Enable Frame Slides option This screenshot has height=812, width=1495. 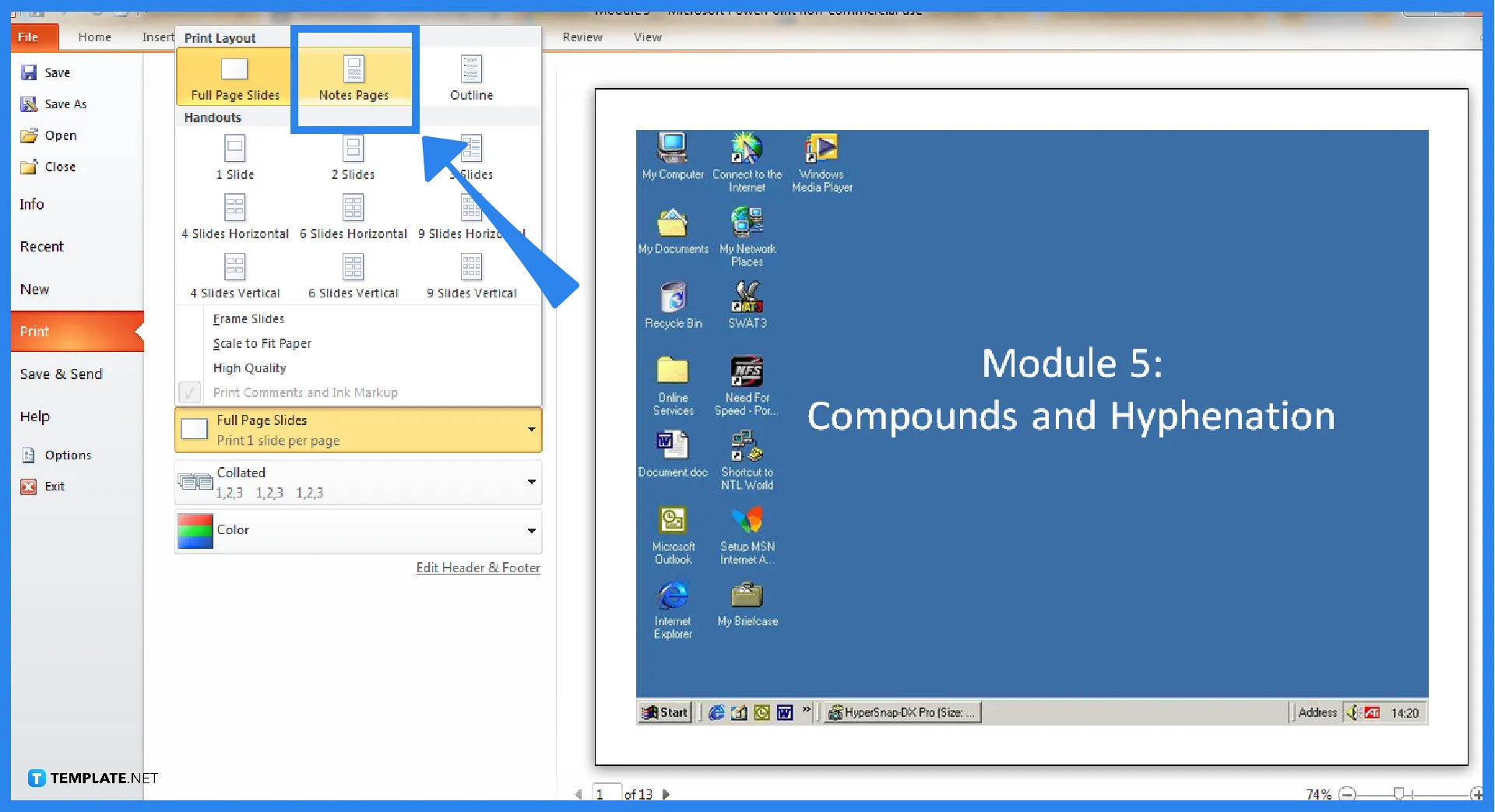248,318
